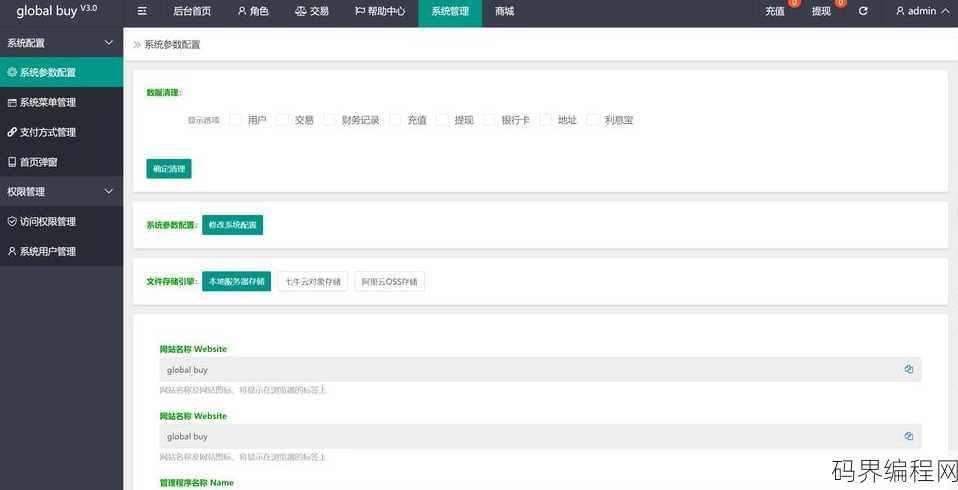Screen dimensions: 958x490
Task: Click the refresh icon in top bar
Action: [863, 11]
